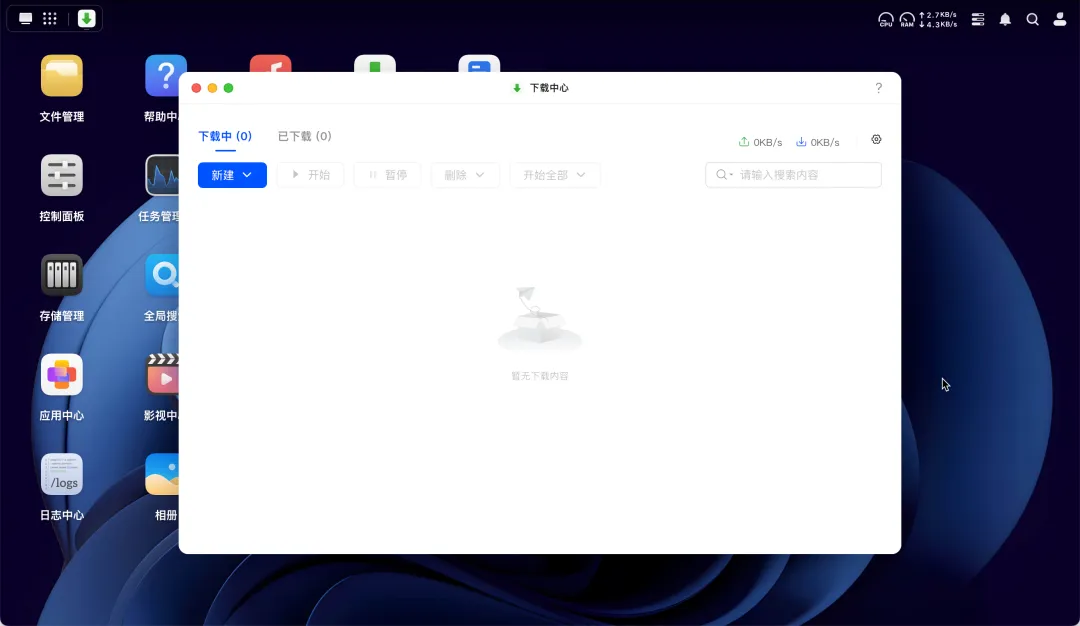Image resolution: width=1080 pixels, height=626 pixels.
Task: Select the download center icon in top bar
Action: click(86, 19)
